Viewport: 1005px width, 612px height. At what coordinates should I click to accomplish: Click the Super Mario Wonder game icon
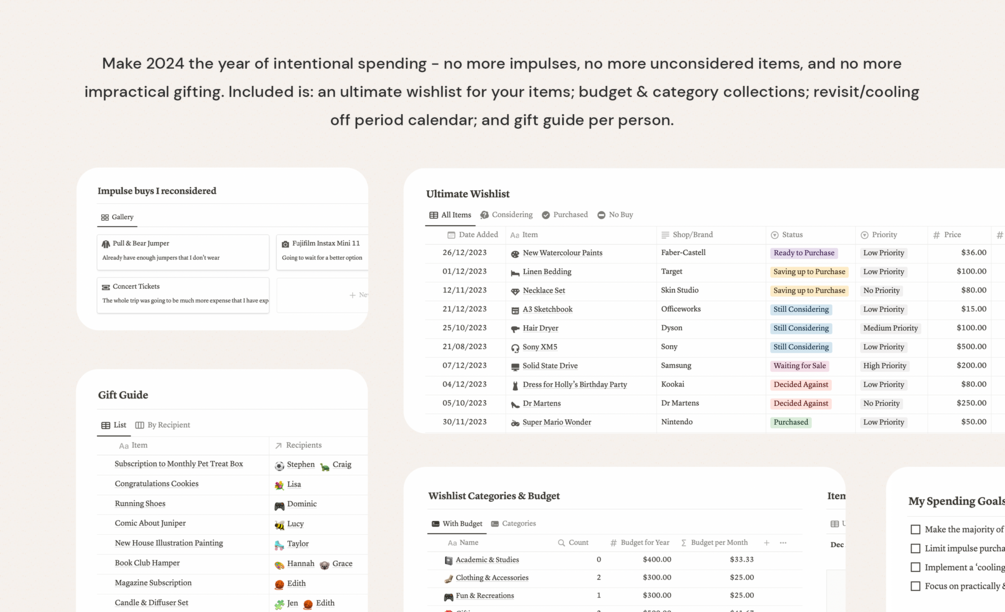coord(515,423)
